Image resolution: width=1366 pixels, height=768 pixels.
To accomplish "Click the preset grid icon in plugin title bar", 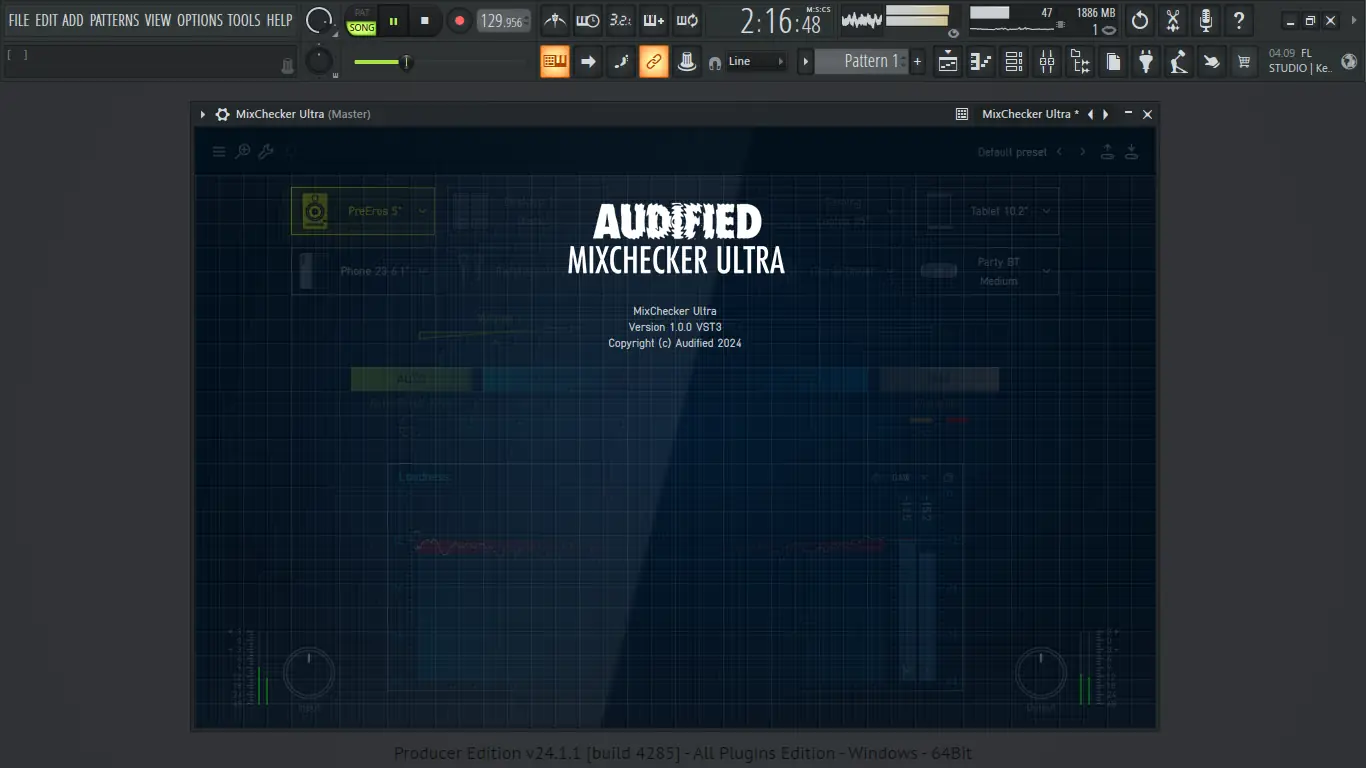I will (x=962, y=114).
